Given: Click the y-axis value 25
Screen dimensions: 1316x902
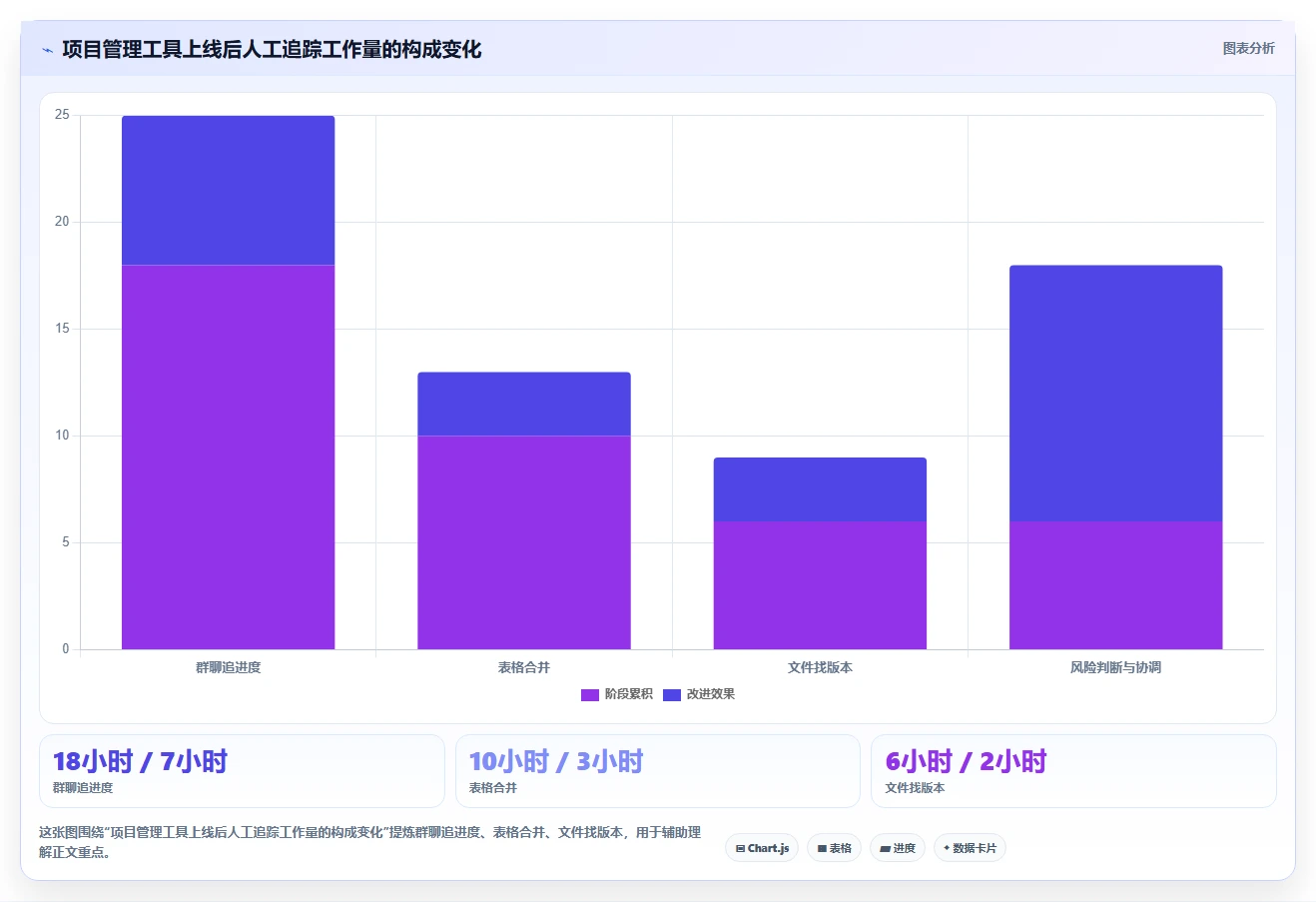Looking at the screenshot, I should pos(62,115).
